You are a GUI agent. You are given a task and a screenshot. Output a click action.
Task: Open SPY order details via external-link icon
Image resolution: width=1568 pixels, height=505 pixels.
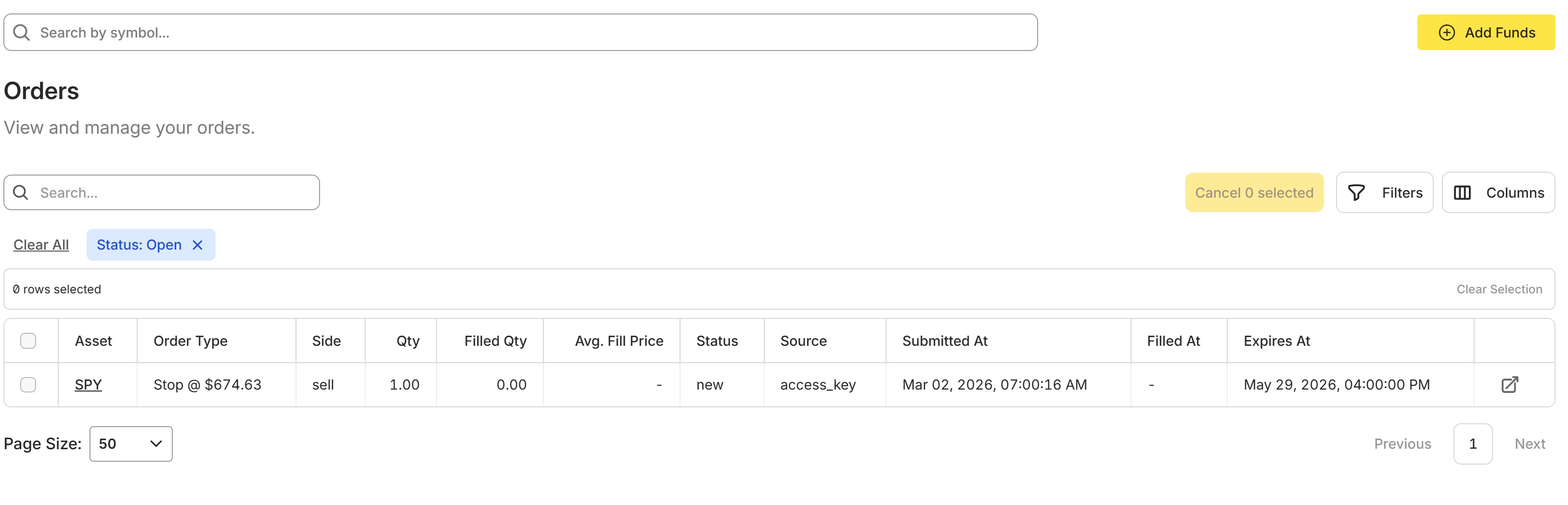(1510, 385)
